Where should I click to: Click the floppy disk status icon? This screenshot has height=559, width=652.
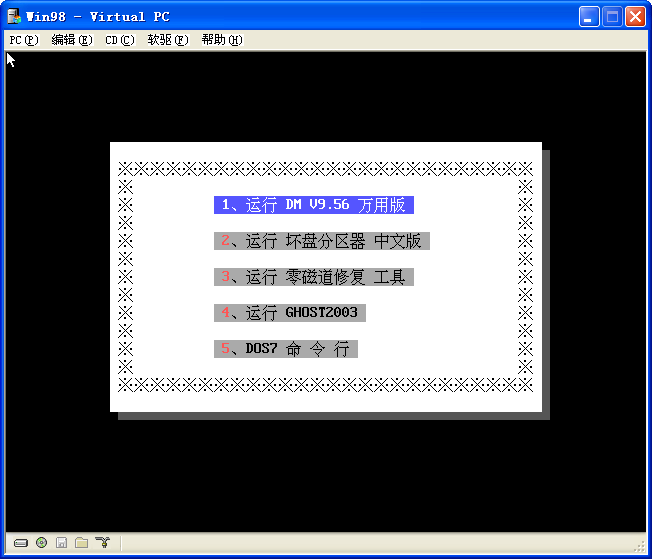click(x=62, y=542)
